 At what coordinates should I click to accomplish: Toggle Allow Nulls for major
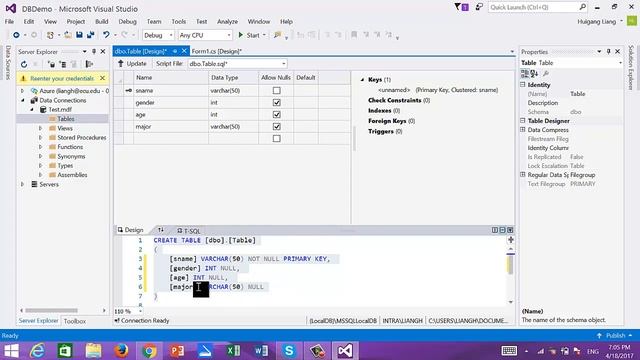coord(276,127)
